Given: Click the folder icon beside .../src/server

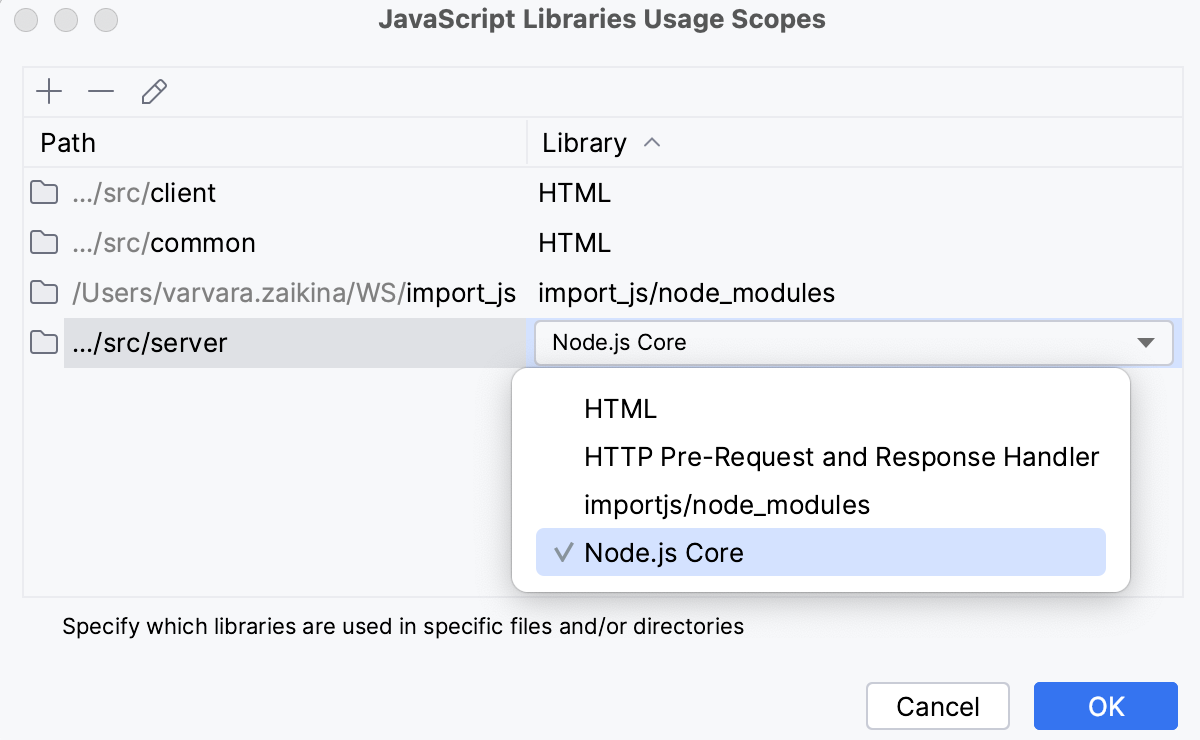Looking at the screenshot, I should 44,342.
